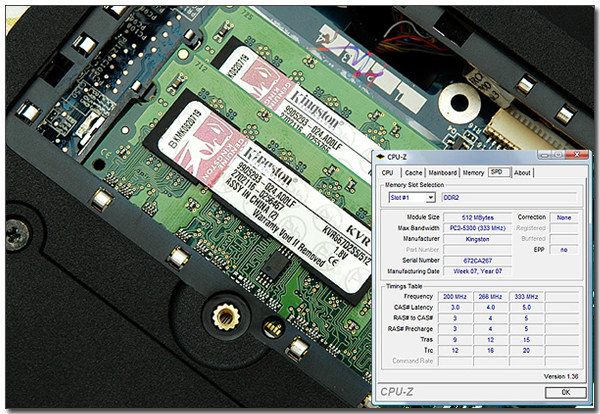
Task: Click the DDR2 memory type field
Action: pos(509,197)
